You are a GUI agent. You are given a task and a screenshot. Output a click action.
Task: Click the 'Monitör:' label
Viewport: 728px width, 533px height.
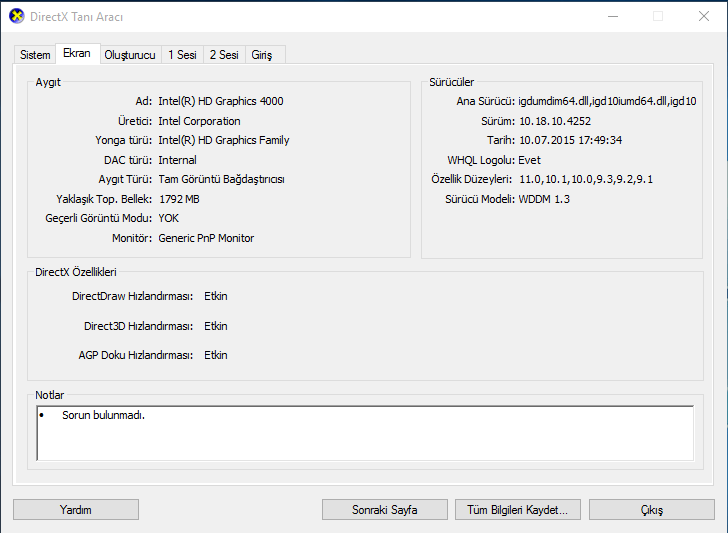tap(132, 238)
